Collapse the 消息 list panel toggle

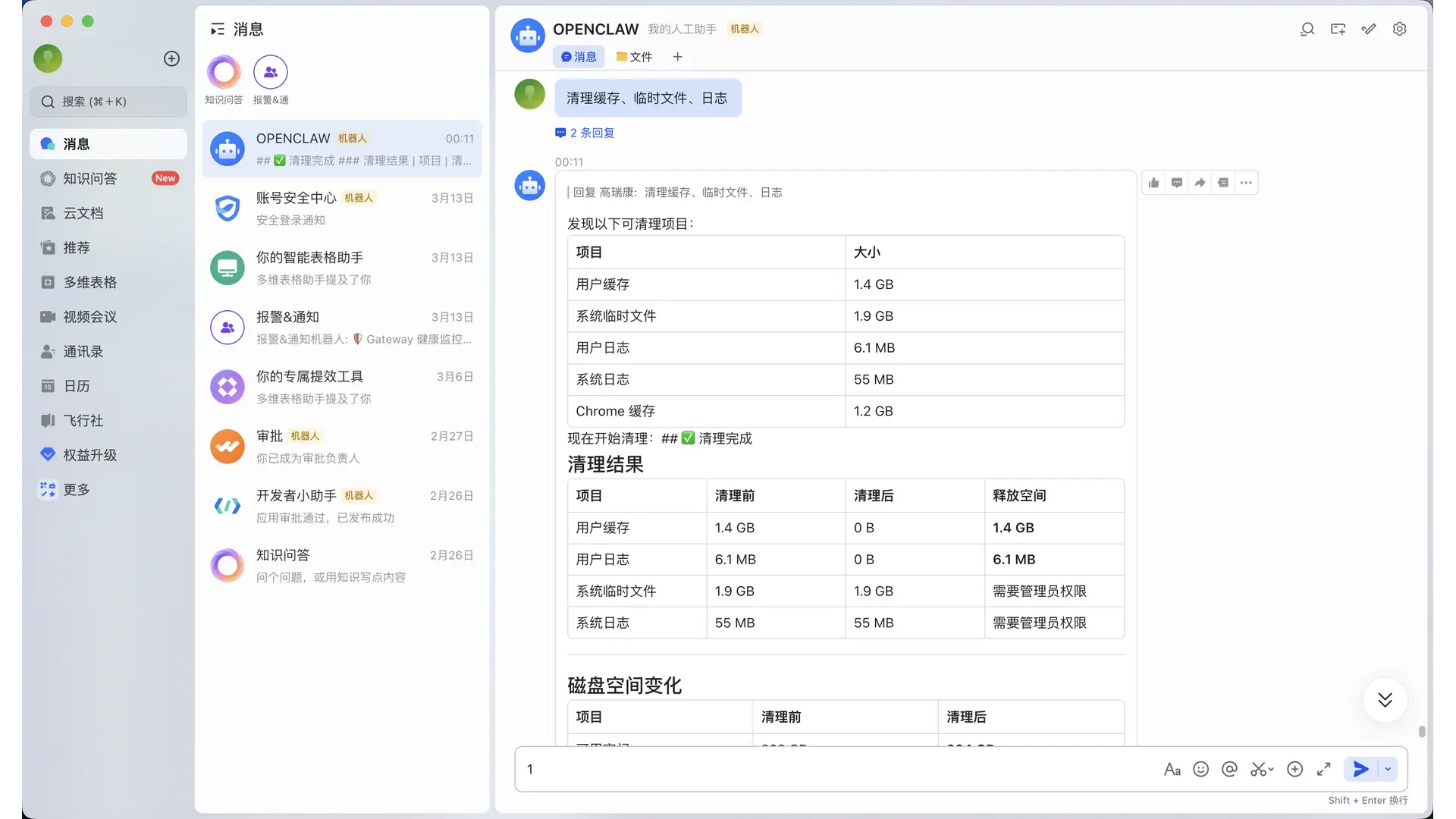[218, 30]
